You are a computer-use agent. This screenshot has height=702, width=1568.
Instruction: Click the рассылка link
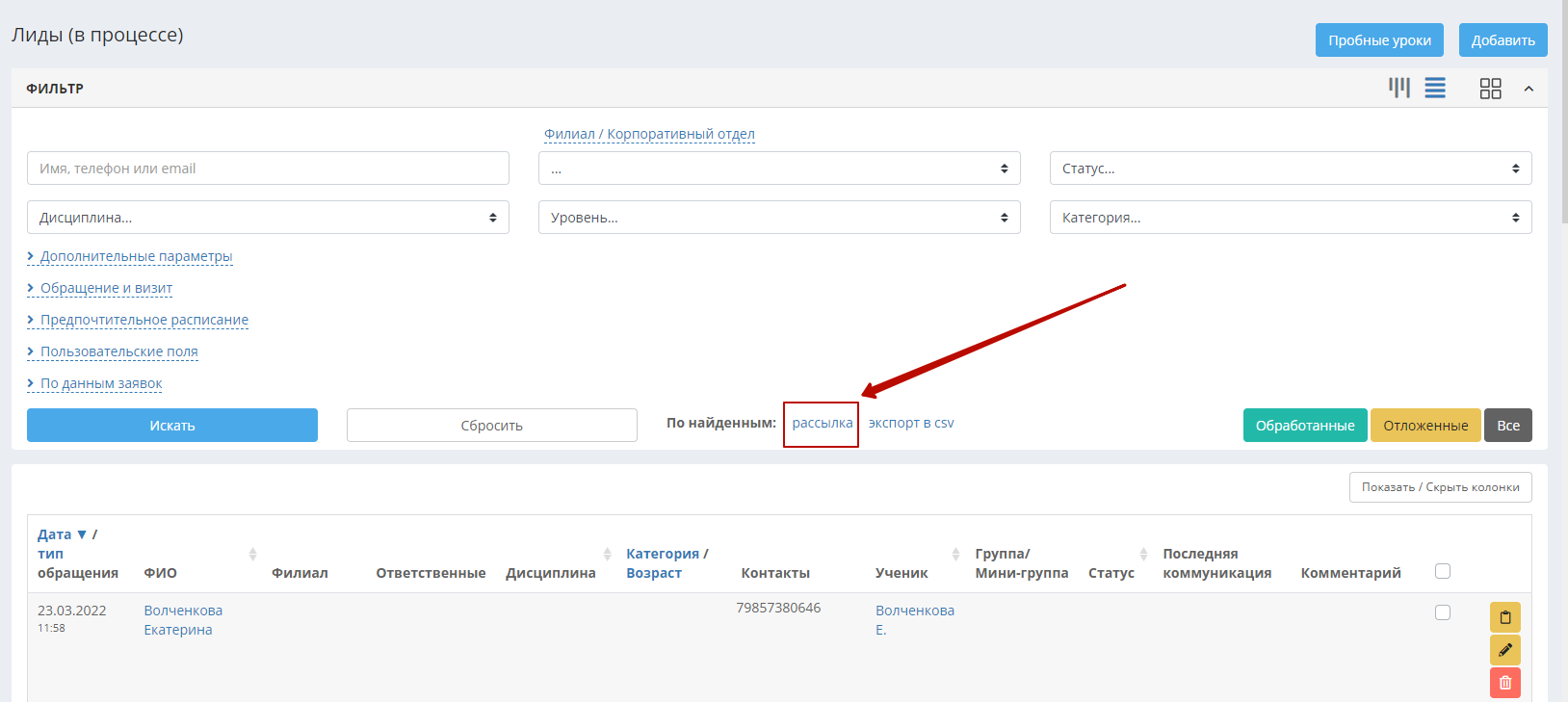(x=823, y=423)
